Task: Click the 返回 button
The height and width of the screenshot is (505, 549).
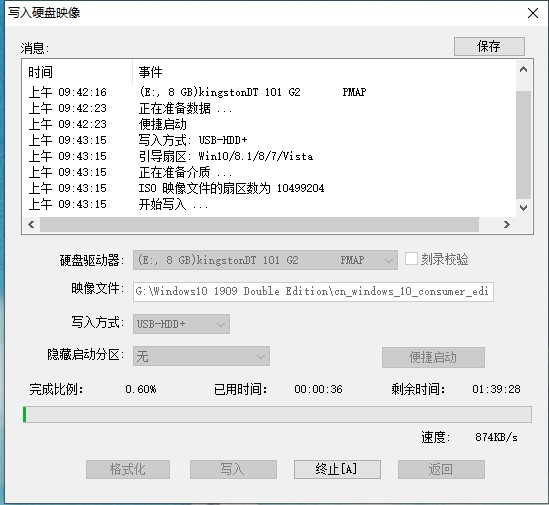Action: (441, 469)
